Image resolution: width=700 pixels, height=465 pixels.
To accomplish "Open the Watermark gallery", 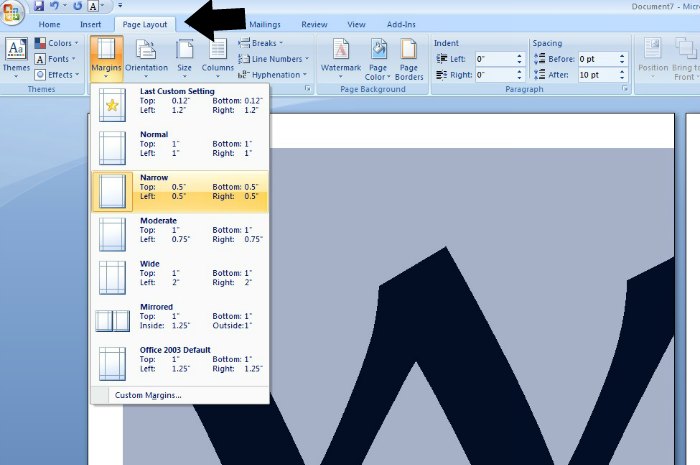I will 341,59.
